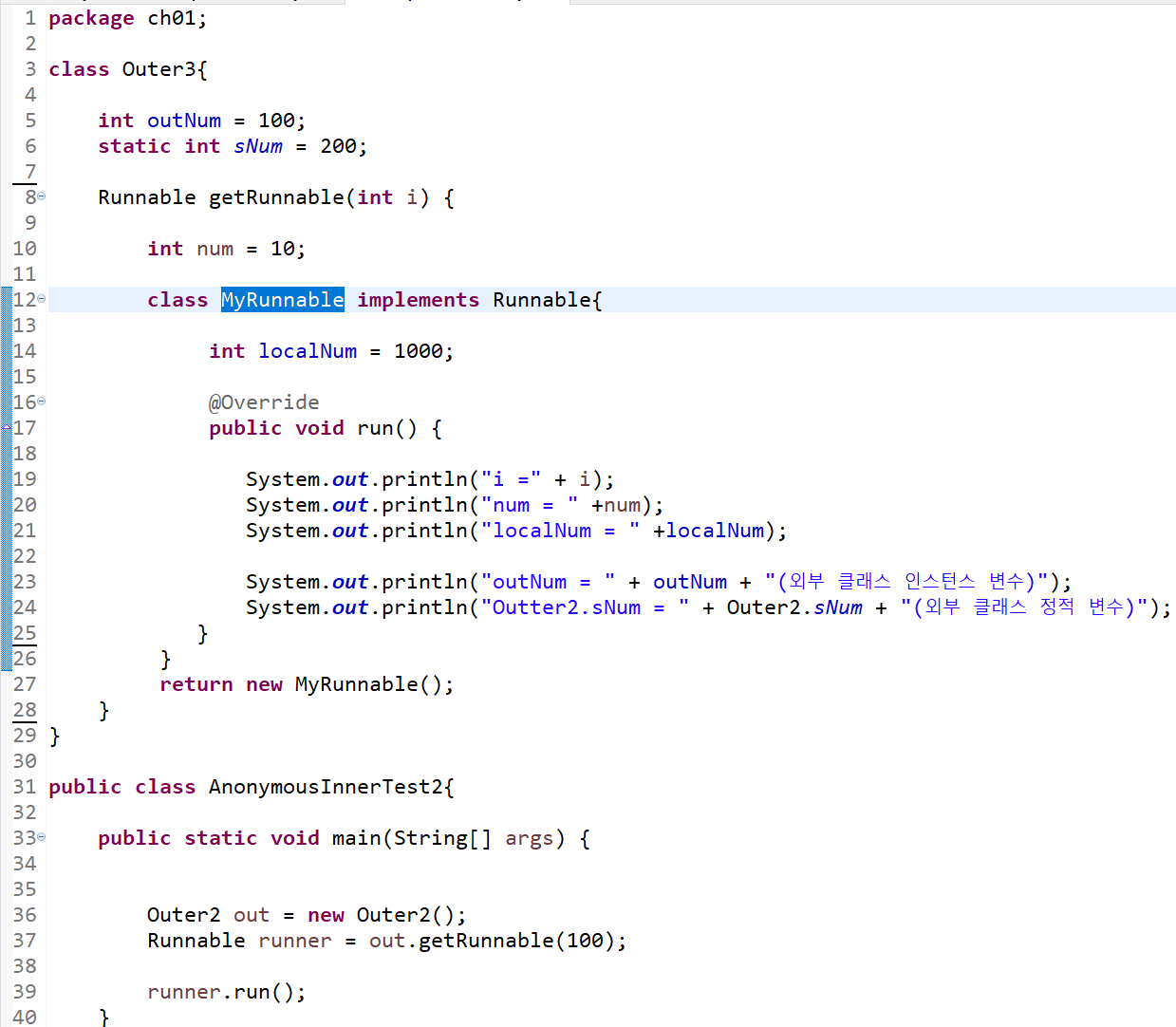Click 'num' in the declaration on line 10
Screen dimensions: 1176x1027
click(x=215, y=249)
